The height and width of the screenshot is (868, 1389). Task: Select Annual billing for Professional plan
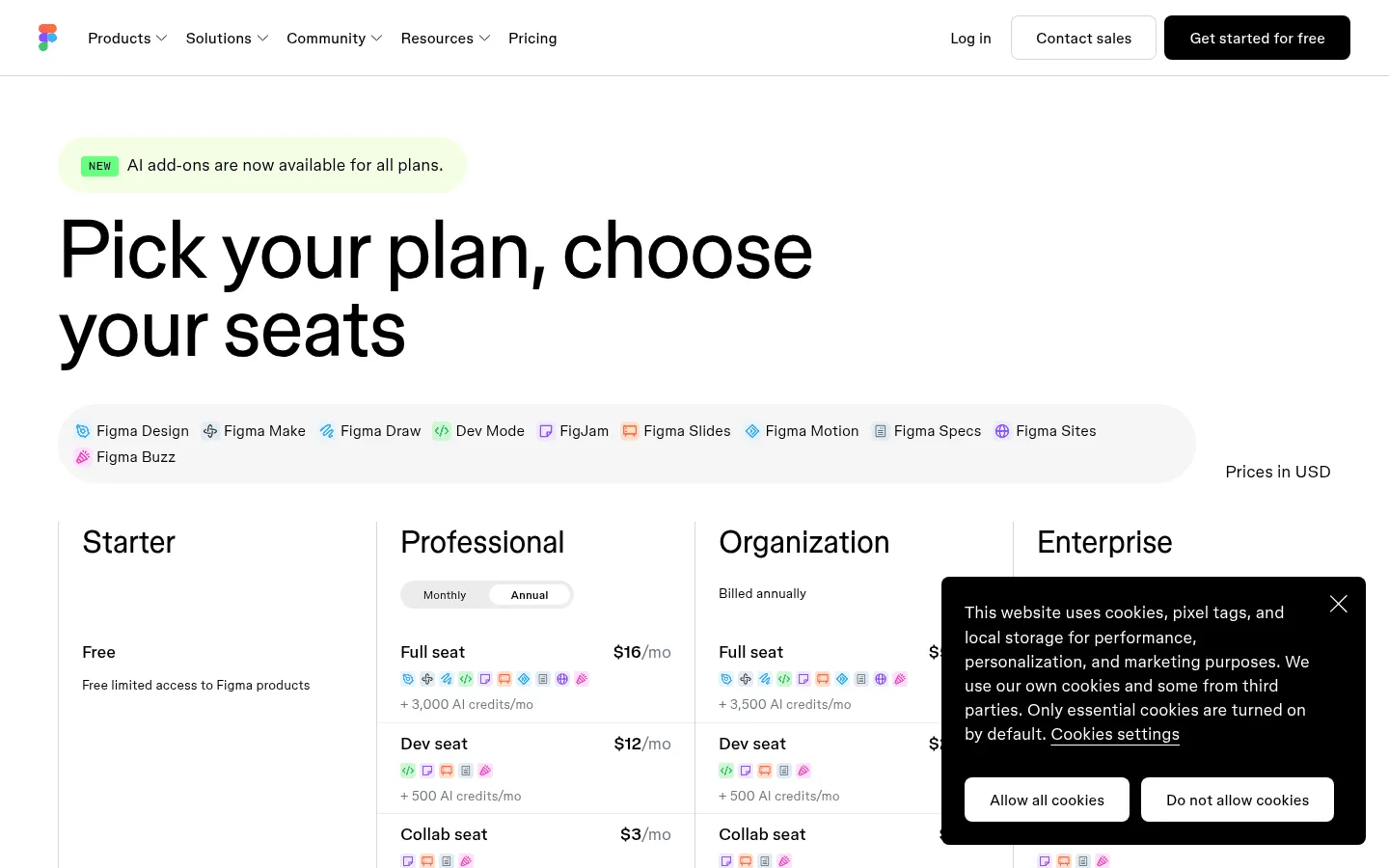tap(530, 595)
